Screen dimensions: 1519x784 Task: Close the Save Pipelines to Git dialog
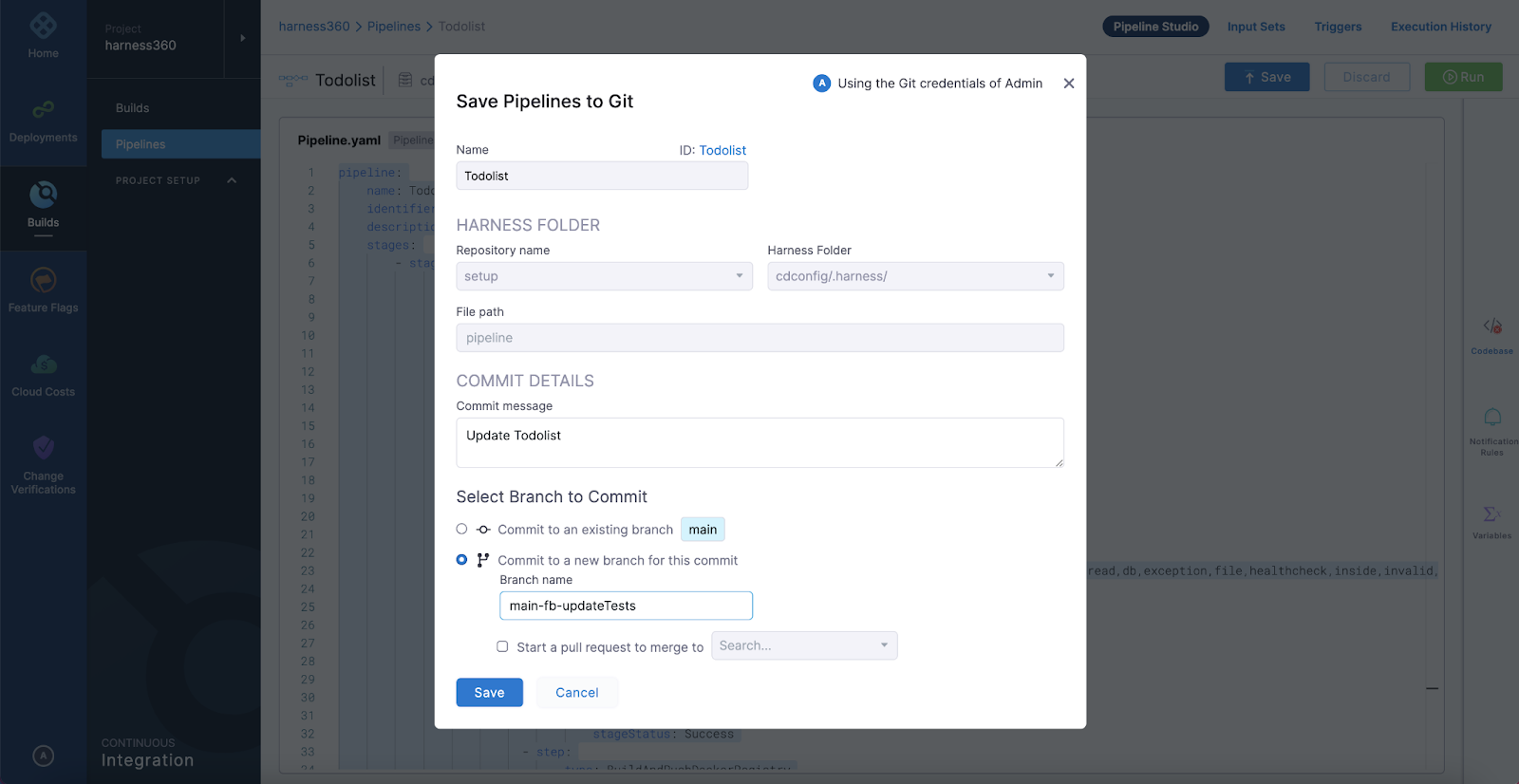[x=1069, y=84]
